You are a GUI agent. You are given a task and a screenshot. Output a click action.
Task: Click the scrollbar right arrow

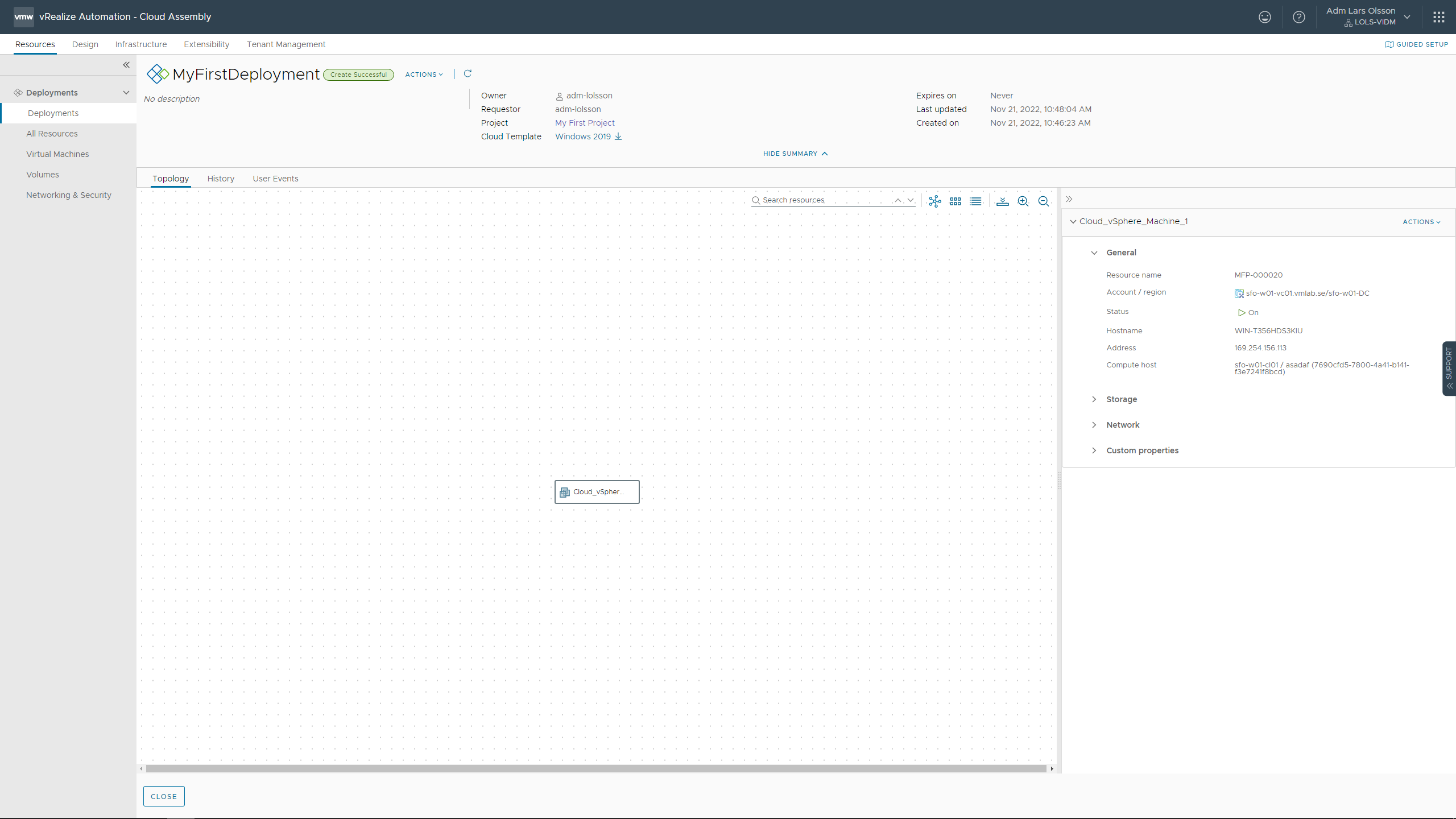[1052, 769]
